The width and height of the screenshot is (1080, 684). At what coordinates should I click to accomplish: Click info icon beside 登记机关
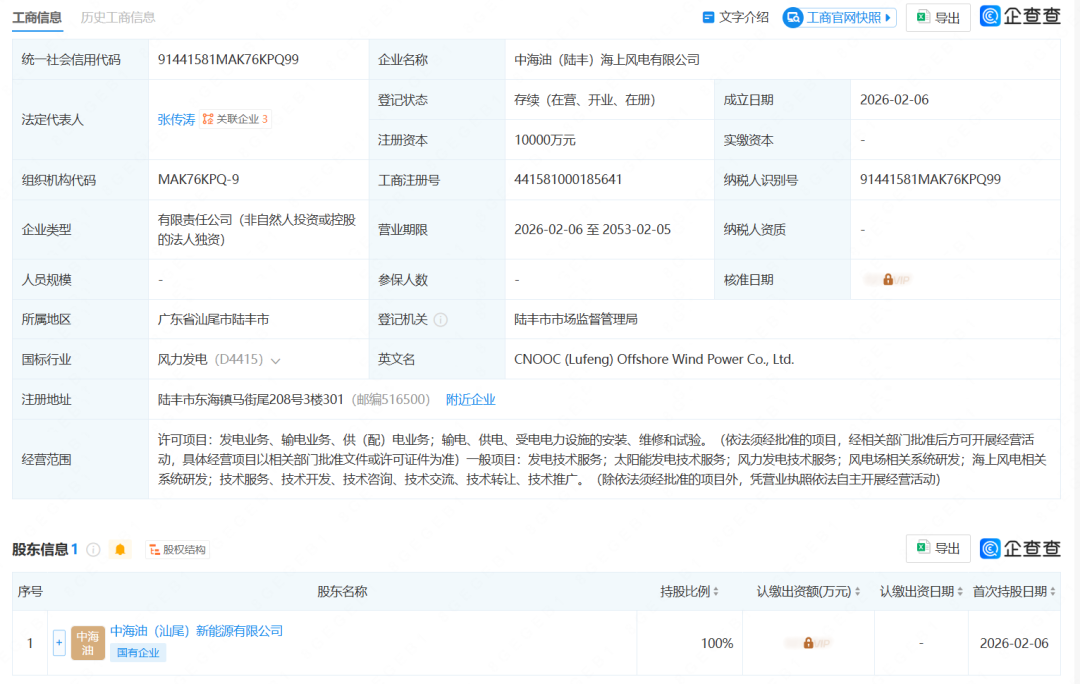click(440, 320)
